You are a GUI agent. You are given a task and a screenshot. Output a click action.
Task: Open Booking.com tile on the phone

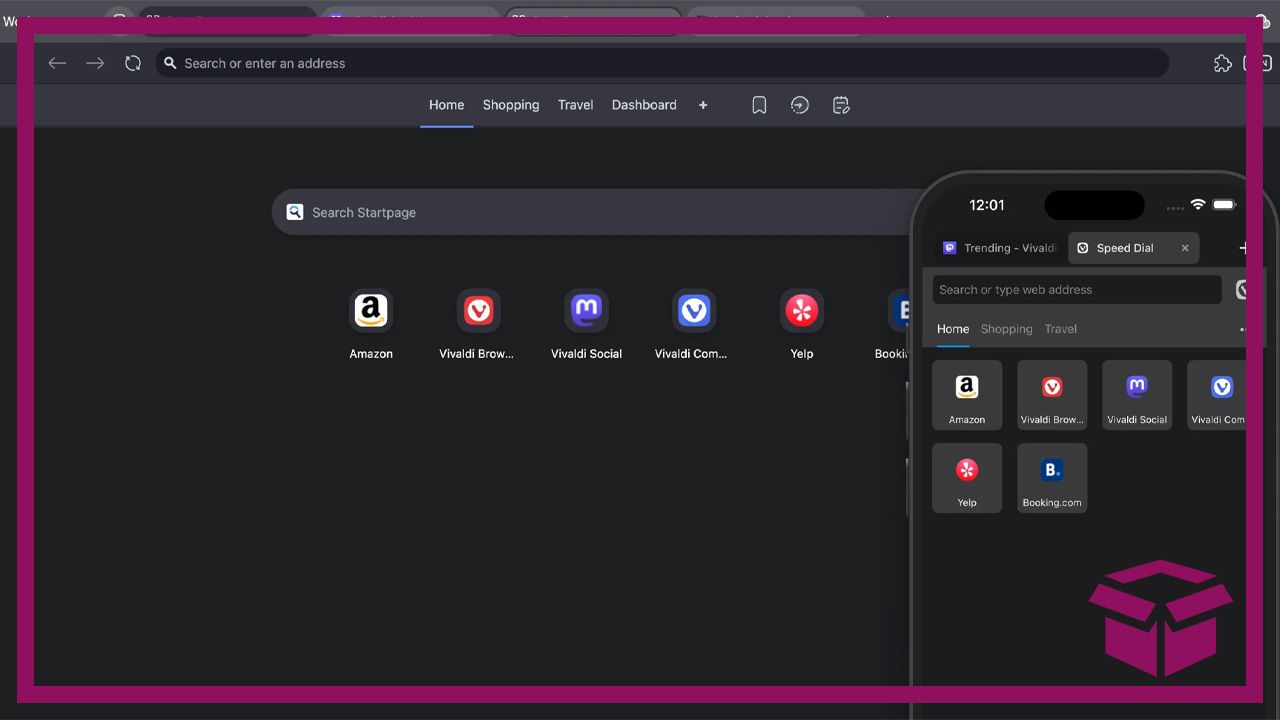click(1052, 478)
